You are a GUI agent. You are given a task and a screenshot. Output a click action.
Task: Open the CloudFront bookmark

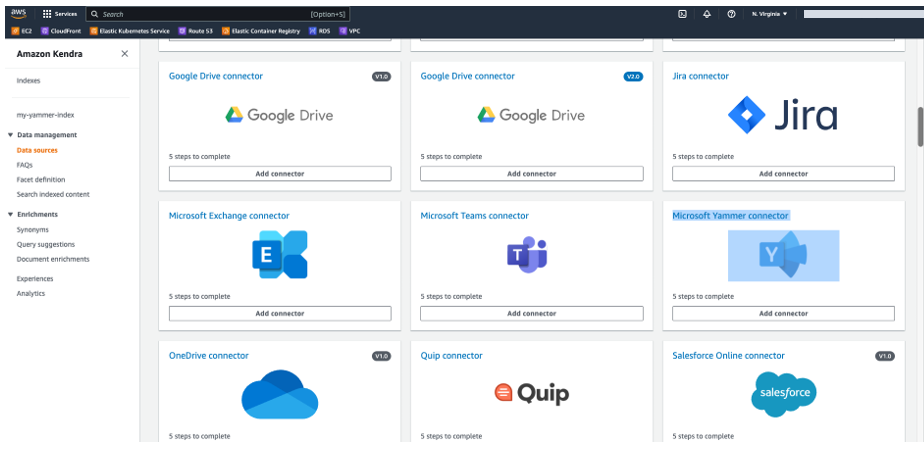pos(61,31)
